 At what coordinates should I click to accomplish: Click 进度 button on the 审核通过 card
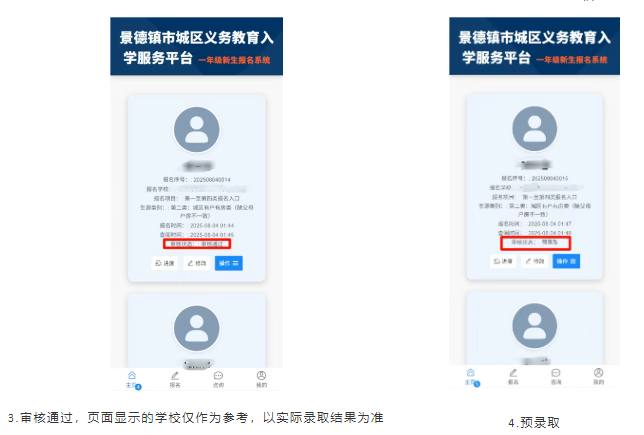coord(165,263)
